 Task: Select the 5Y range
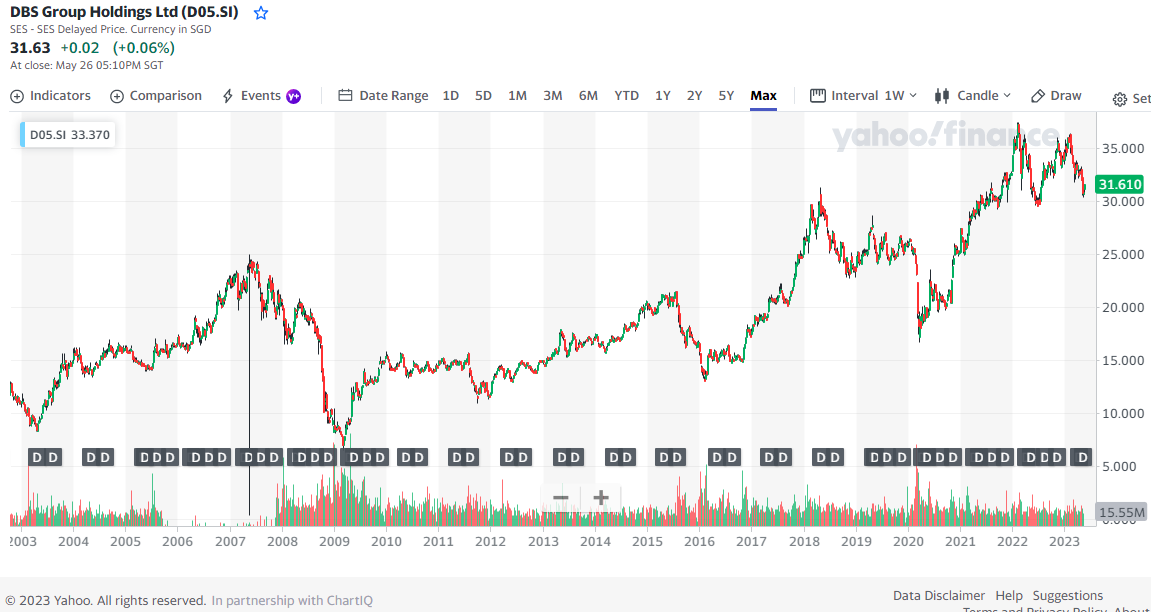(726, 95)
